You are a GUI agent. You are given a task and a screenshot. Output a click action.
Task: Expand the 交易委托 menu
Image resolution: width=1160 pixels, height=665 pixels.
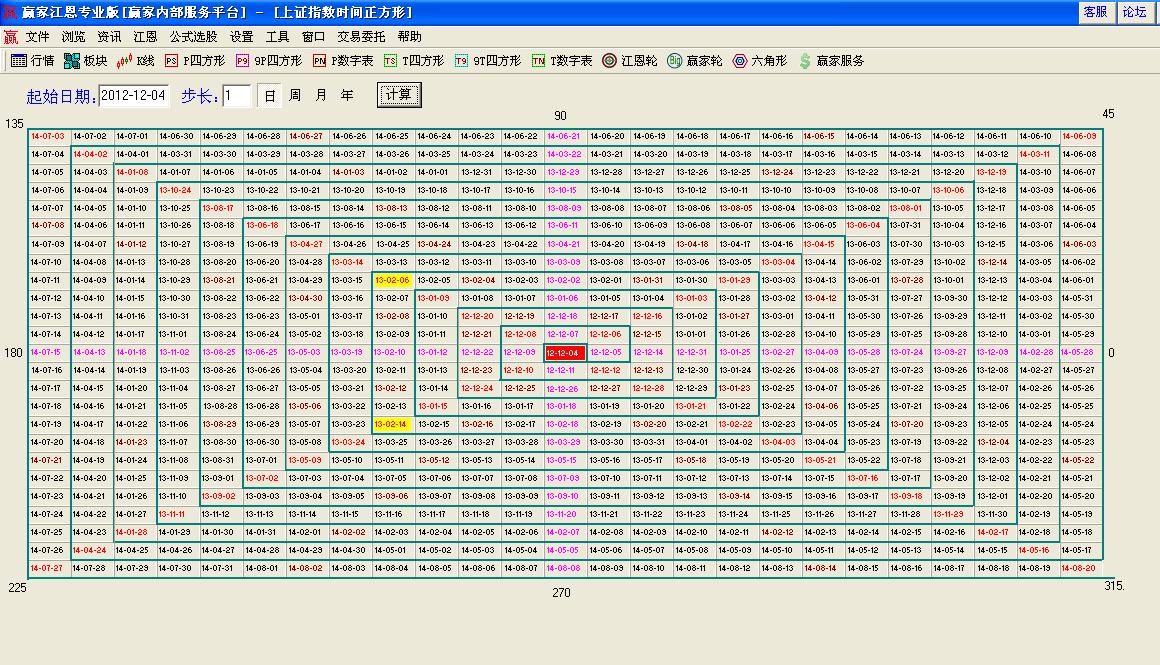[x=361, y=36]
